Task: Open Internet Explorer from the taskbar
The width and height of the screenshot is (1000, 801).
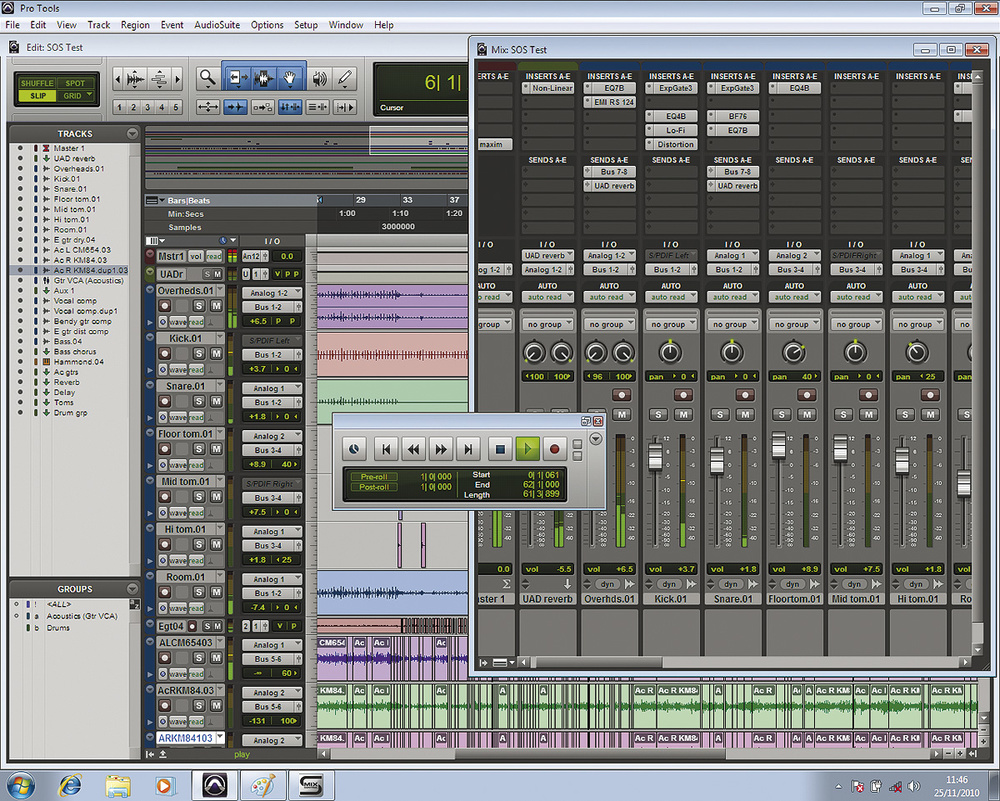Action: [71, 783]
